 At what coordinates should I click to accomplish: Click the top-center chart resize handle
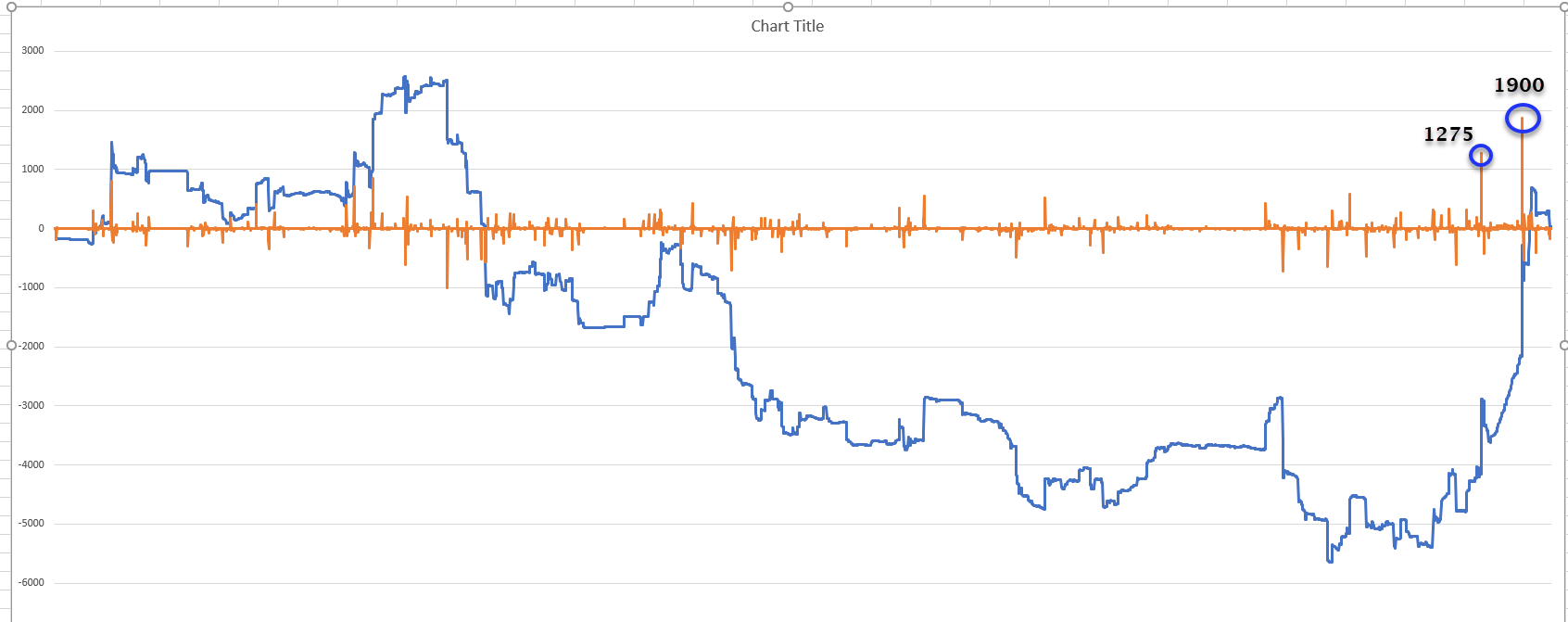[x=788, y=6]
